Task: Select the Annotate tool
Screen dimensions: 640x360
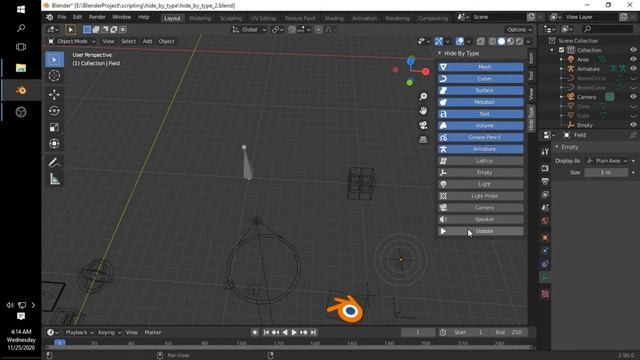Action: tap(54, 162)
